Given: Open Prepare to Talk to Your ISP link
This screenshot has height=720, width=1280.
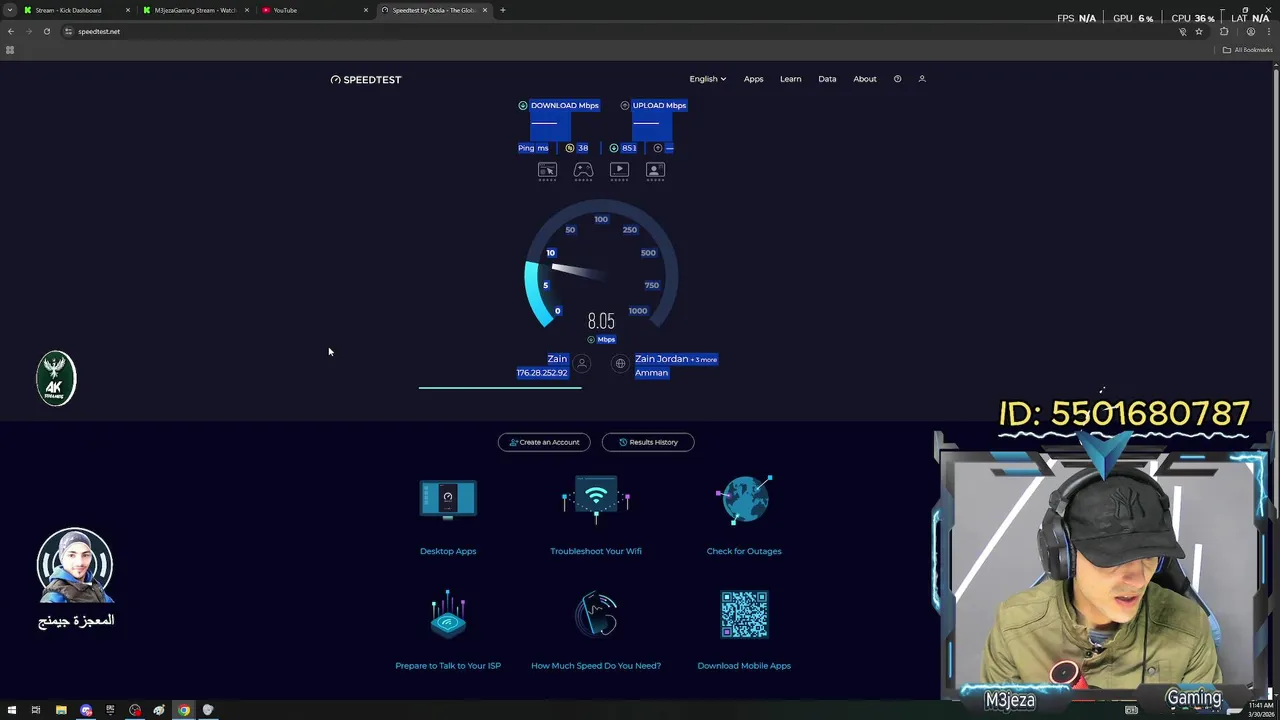Looking at the screenshot, I should pyautogui.click(x=448, y=666).
